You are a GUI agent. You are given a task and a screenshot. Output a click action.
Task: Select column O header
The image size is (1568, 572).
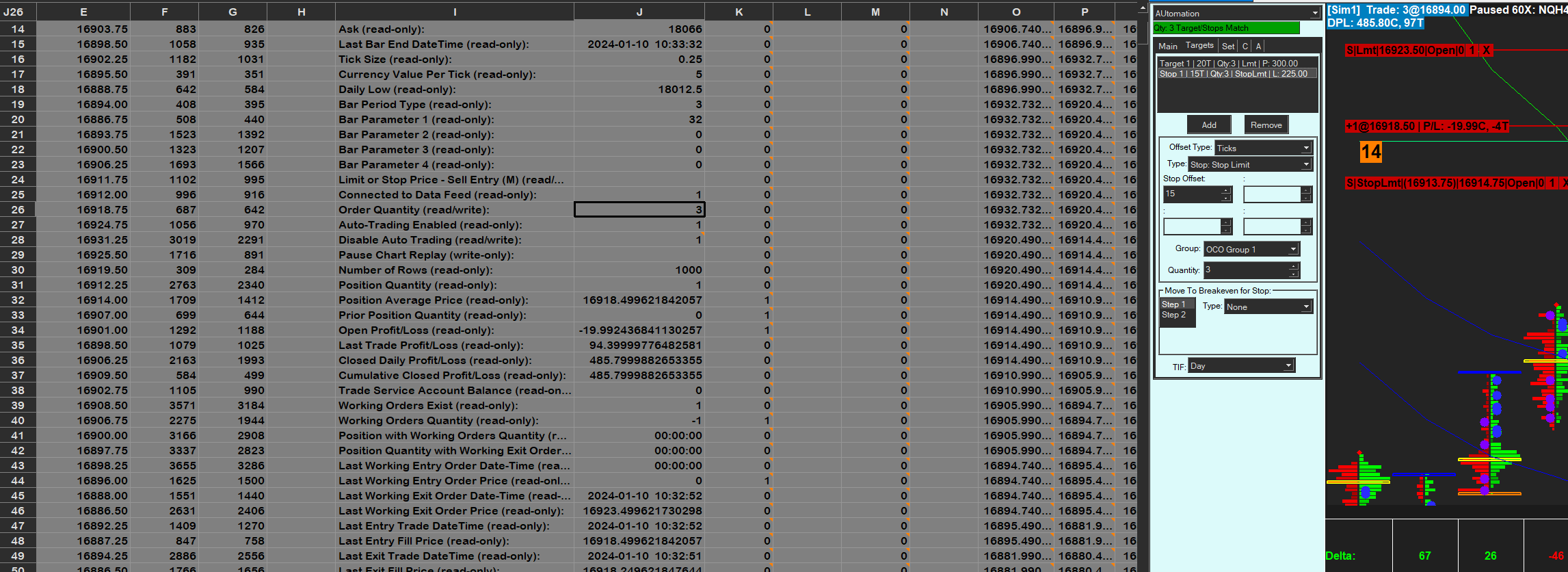click(1016, 12)
